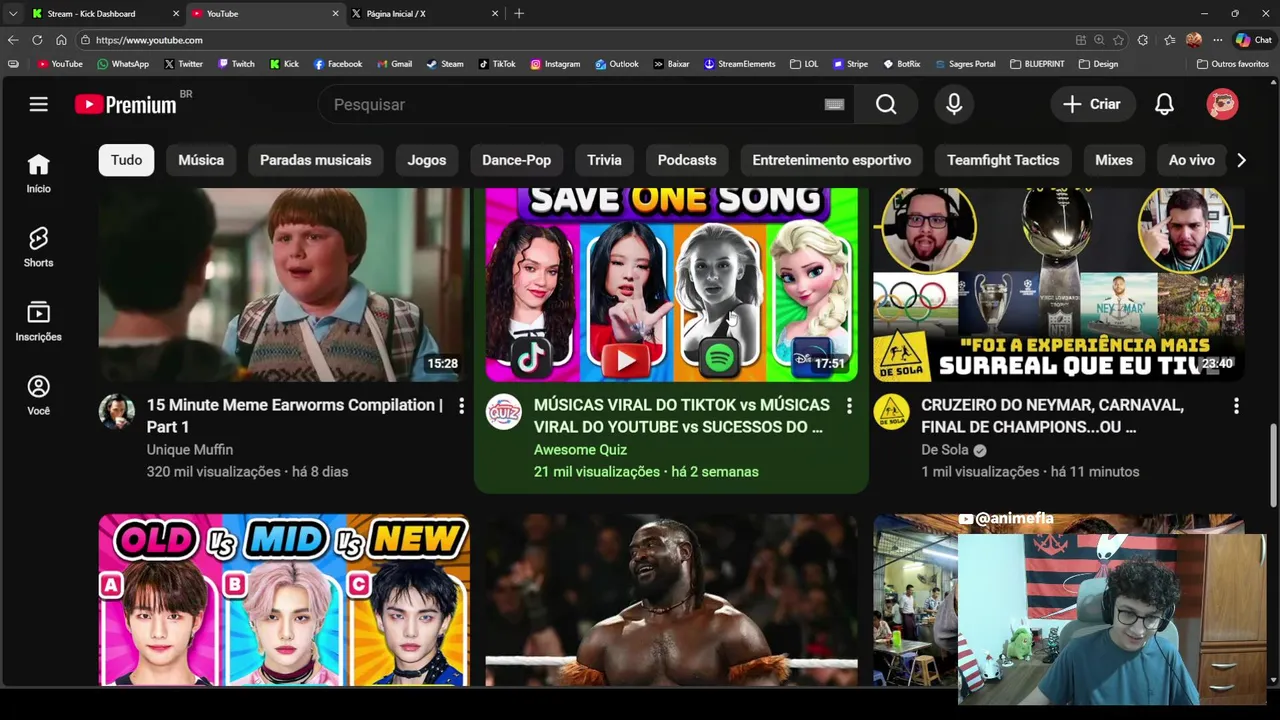Open WhatsApp bookmark
Viewport: 1280px width, 720px height.
tap(123, 64)
